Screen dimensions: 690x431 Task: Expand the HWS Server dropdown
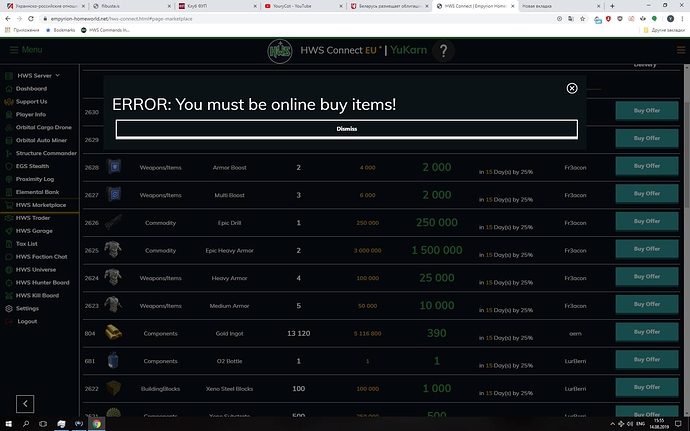38,76
